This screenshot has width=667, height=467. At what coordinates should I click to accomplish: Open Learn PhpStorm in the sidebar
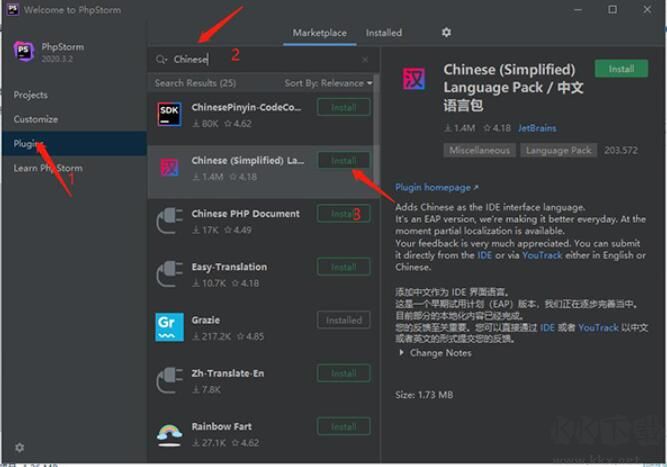coord(48,168)
